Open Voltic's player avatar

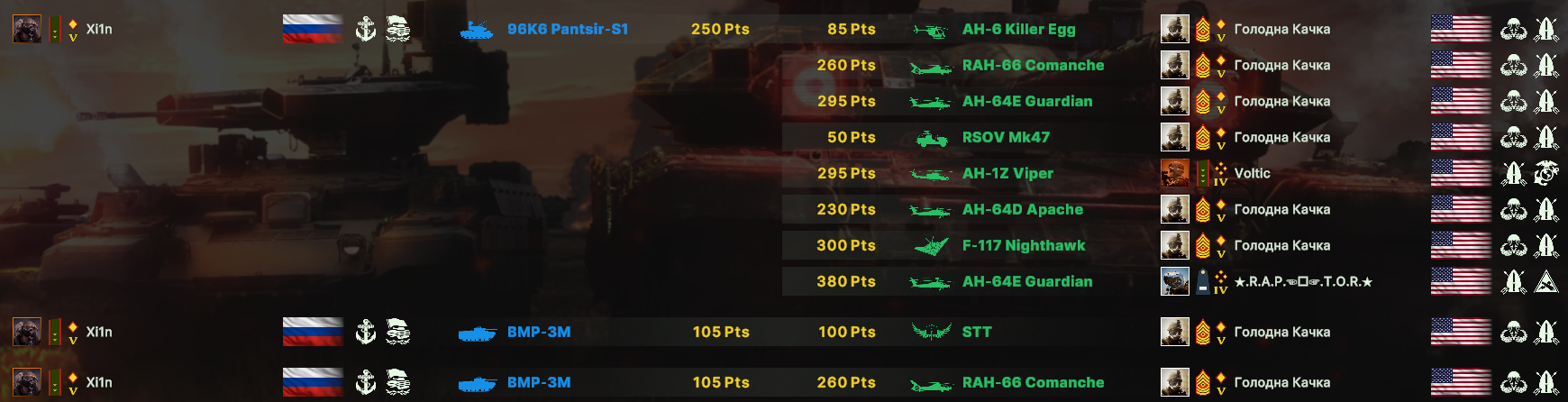(1175, 173)
